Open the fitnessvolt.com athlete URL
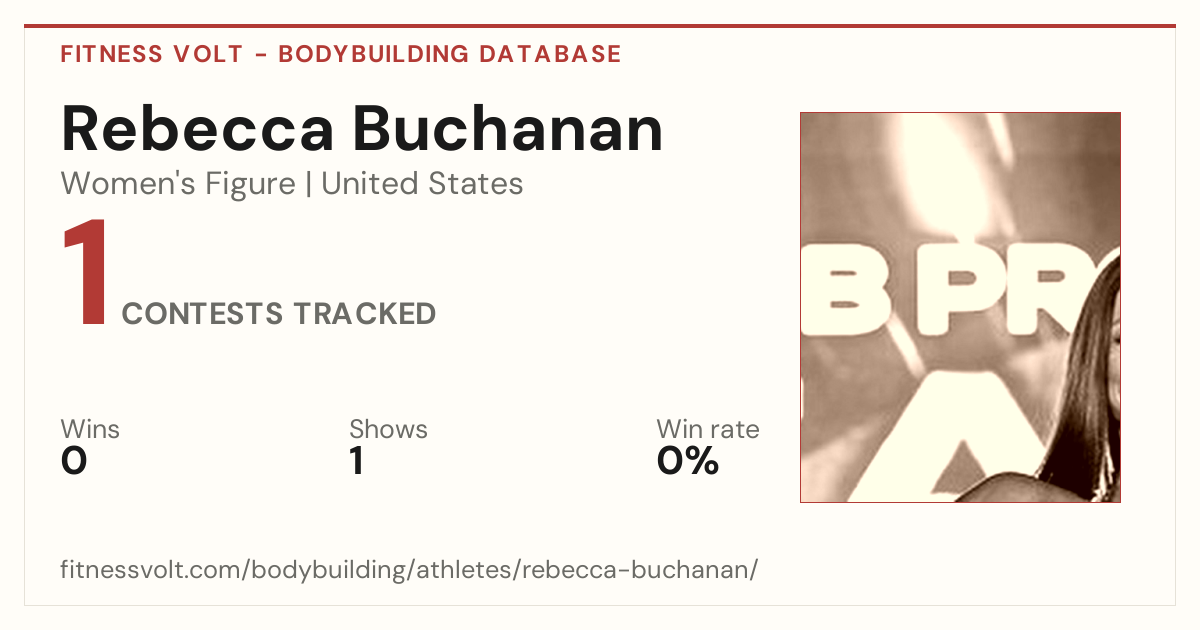The height and width of the screenshot is (630, 1200). 409,570
